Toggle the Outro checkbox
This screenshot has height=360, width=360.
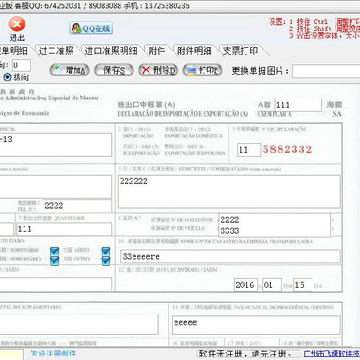click(x=106, y=260)
